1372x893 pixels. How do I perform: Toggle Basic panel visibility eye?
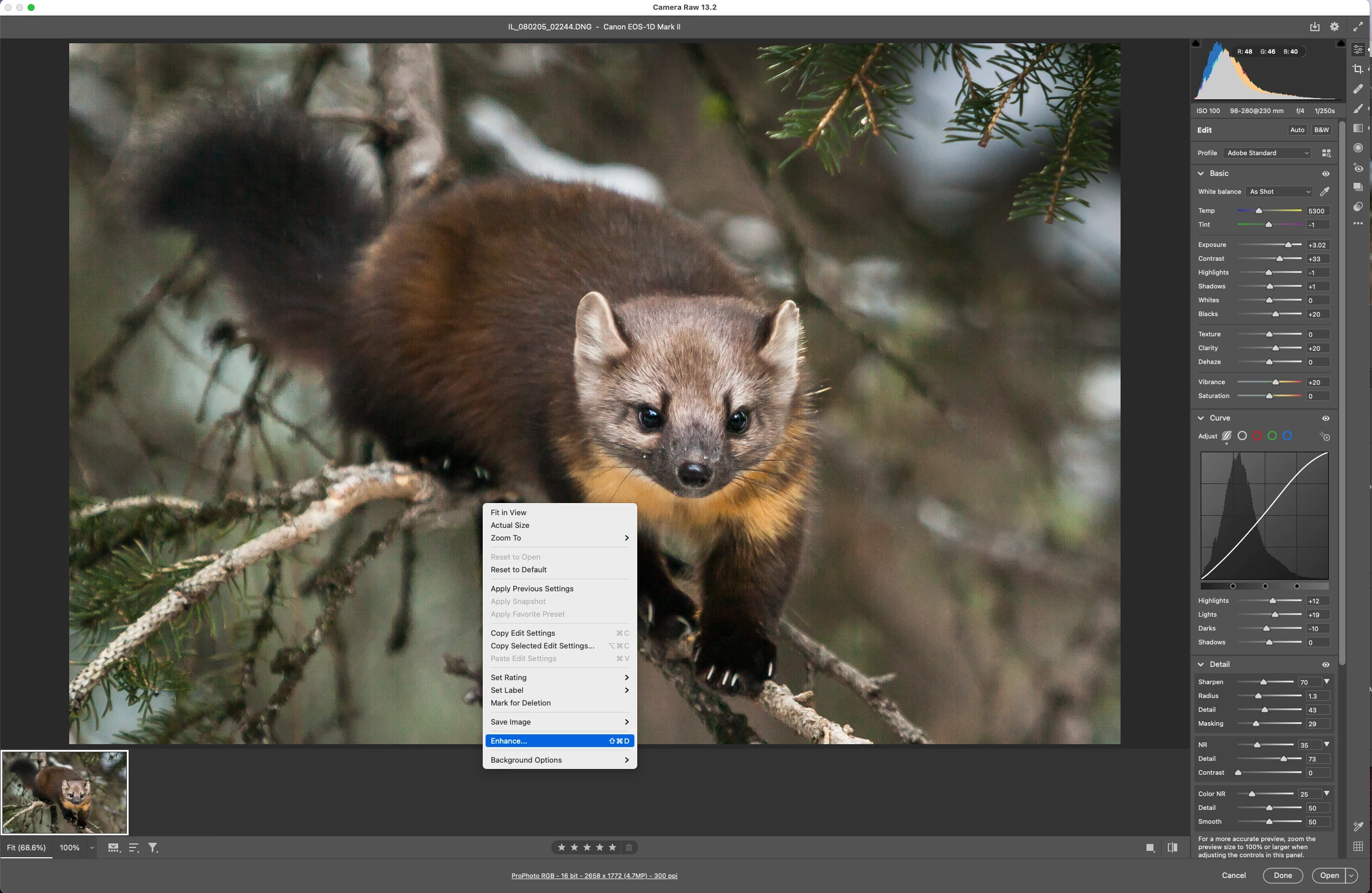point(1325,174)
